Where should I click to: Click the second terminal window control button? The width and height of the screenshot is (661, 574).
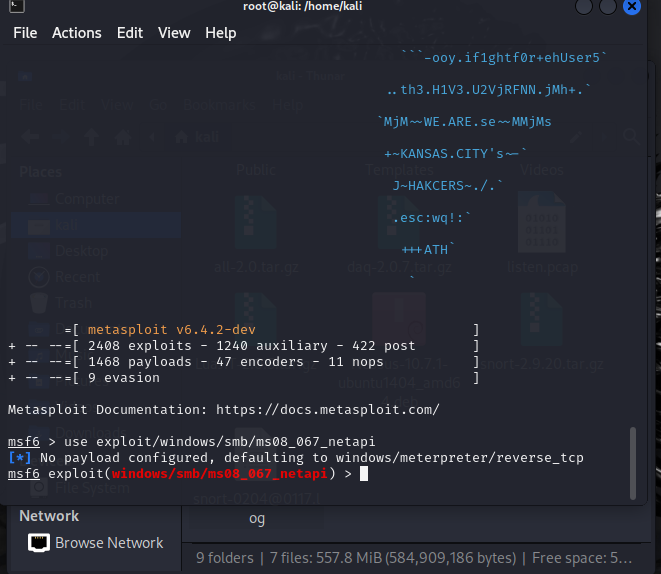[608, 6]
